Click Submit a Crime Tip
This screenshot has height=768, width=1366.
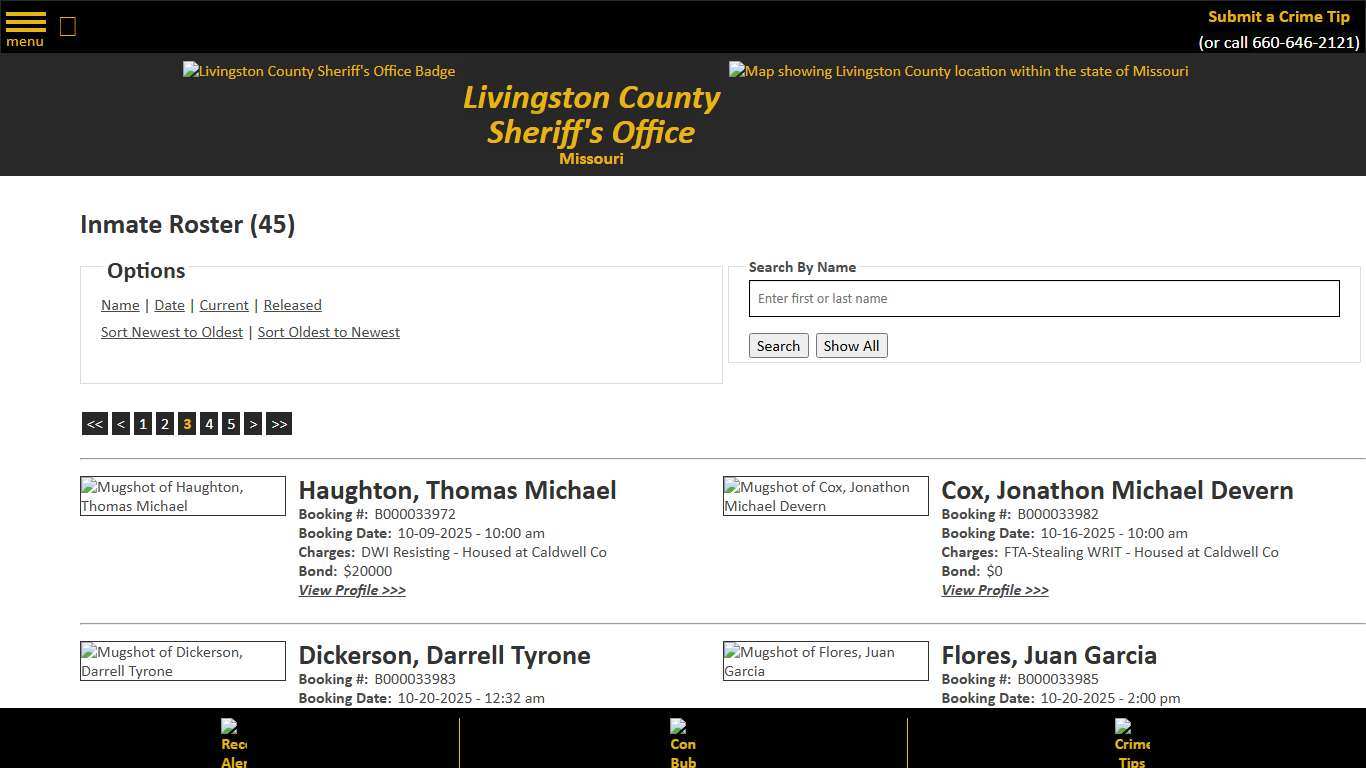pos(1278,16)
